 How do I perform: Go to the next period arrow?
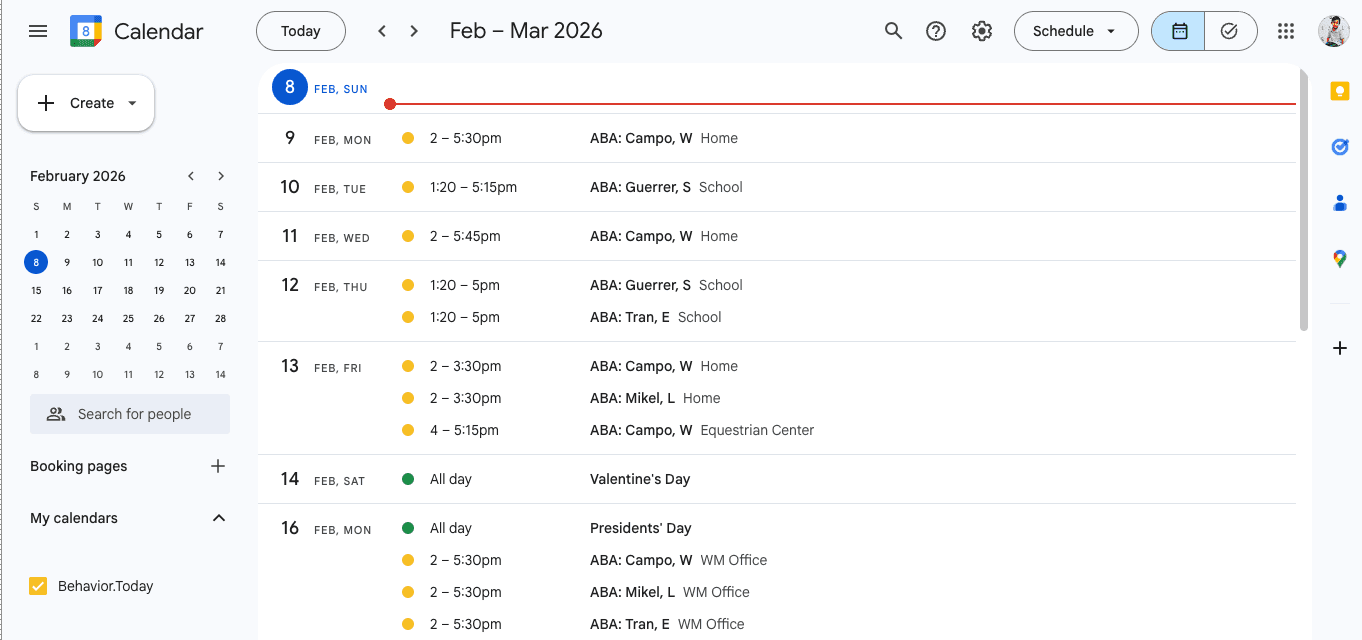tap(414, 31)
